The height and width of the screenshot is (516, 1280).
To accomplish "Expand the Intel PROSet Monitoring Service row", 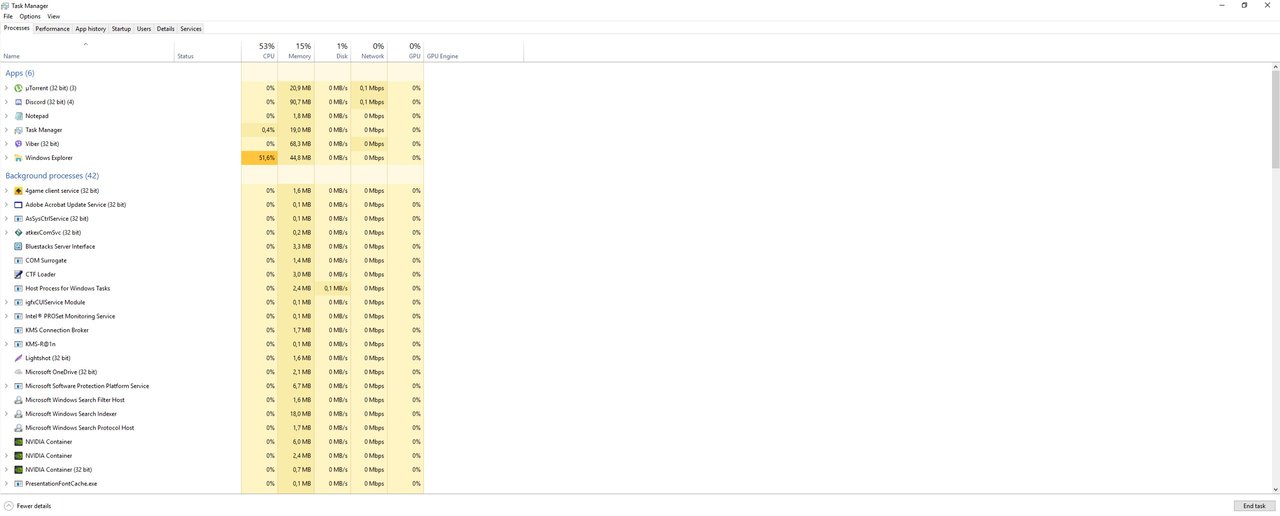I will tap(6, 316).
